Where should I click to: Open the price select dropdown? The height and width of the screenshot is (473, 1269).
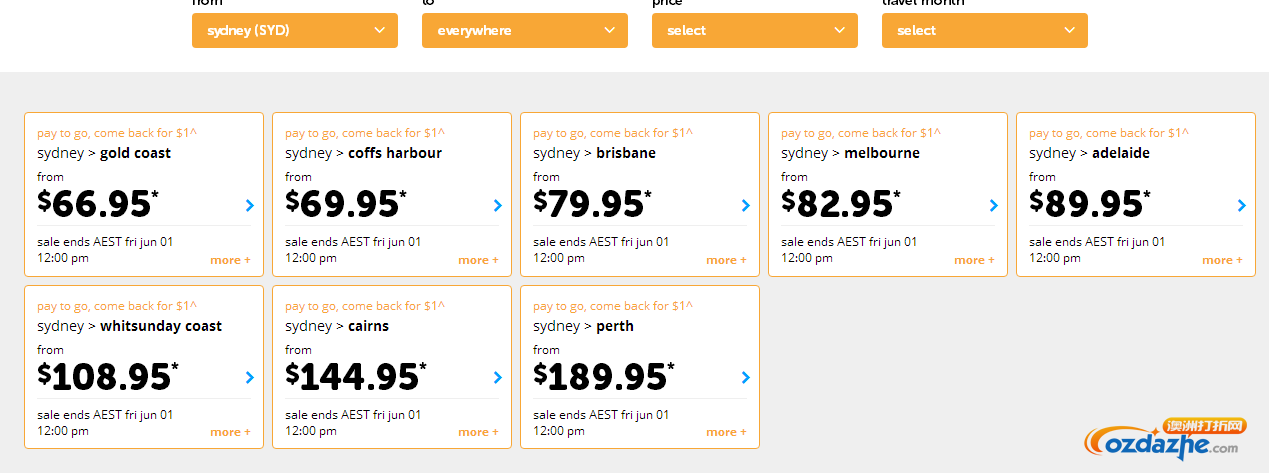point(755,30)
